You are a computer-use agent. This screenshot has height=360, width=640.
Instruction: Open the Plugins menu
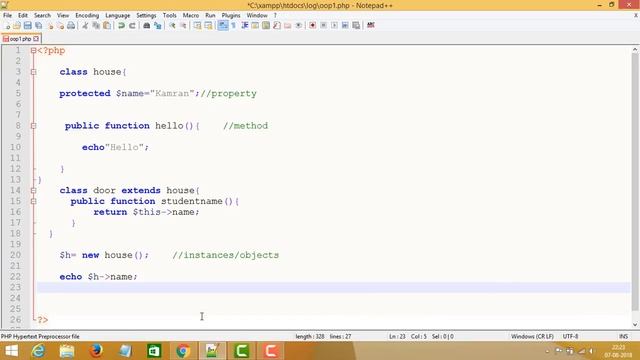click(231, 15)
